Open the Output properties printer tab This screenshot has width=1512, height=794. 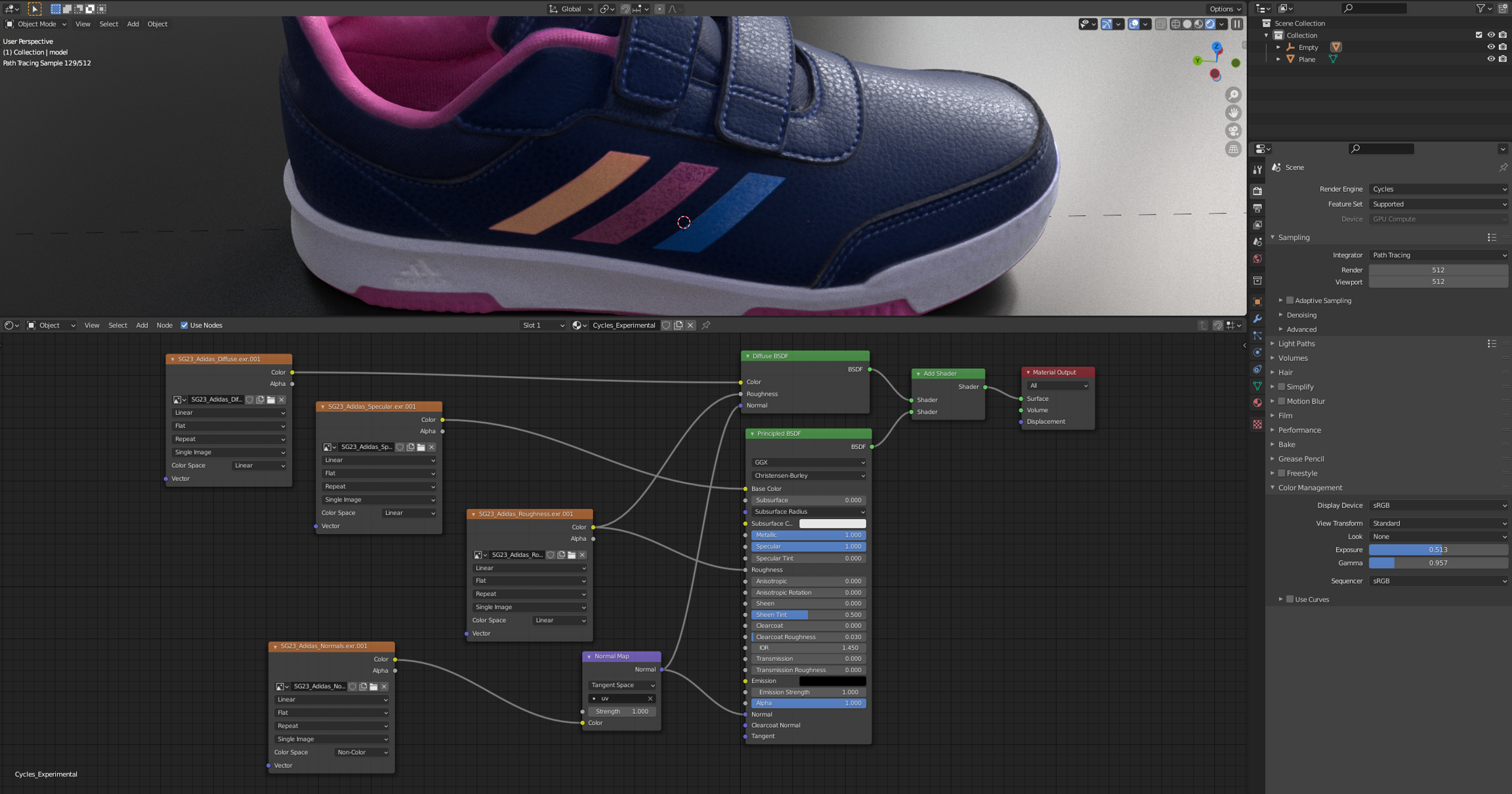pyautogui.click(x=1257, y=208)
